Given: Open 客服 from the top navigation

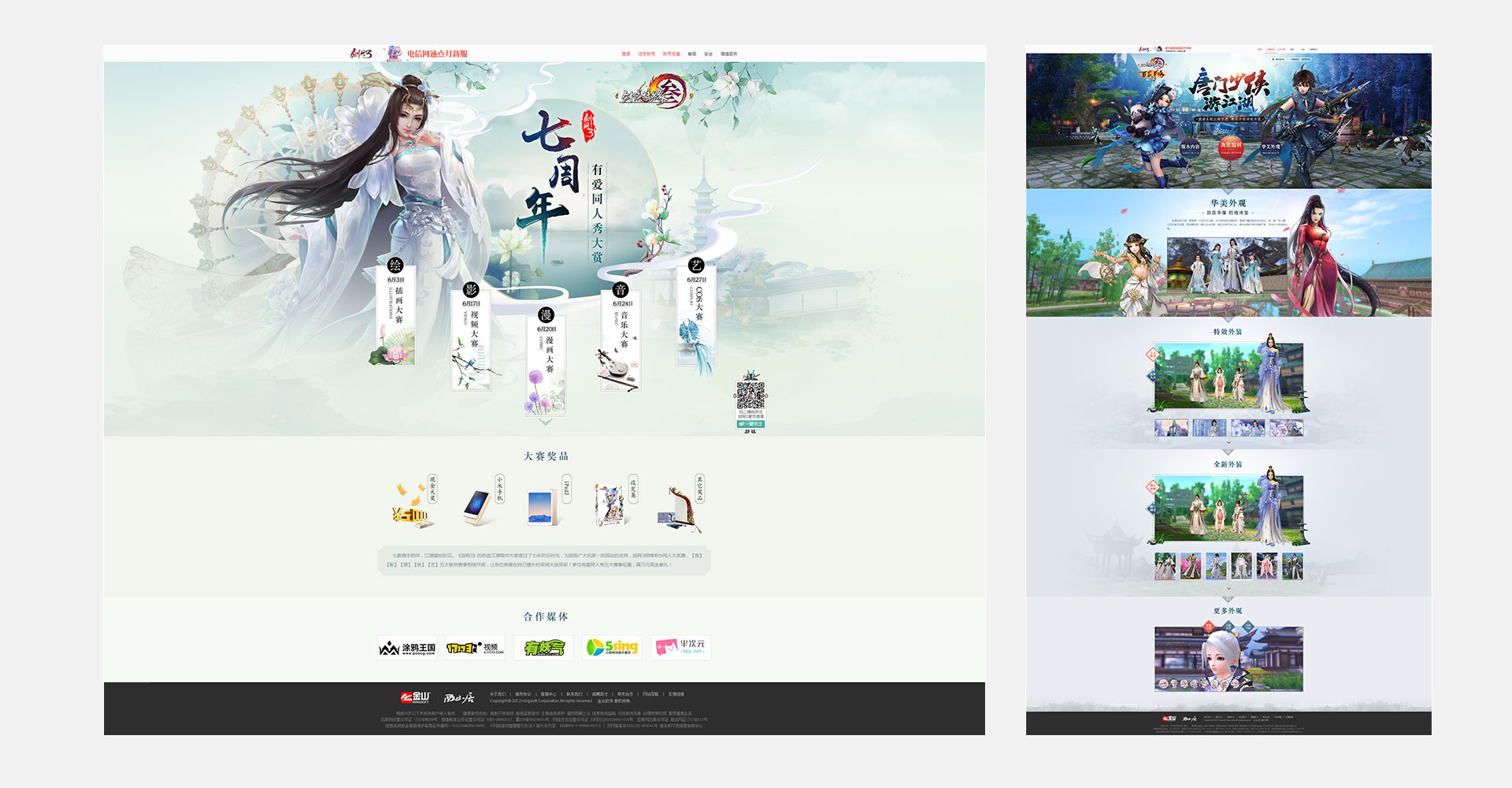Looking at the screenshot, I should coord(692,54).
